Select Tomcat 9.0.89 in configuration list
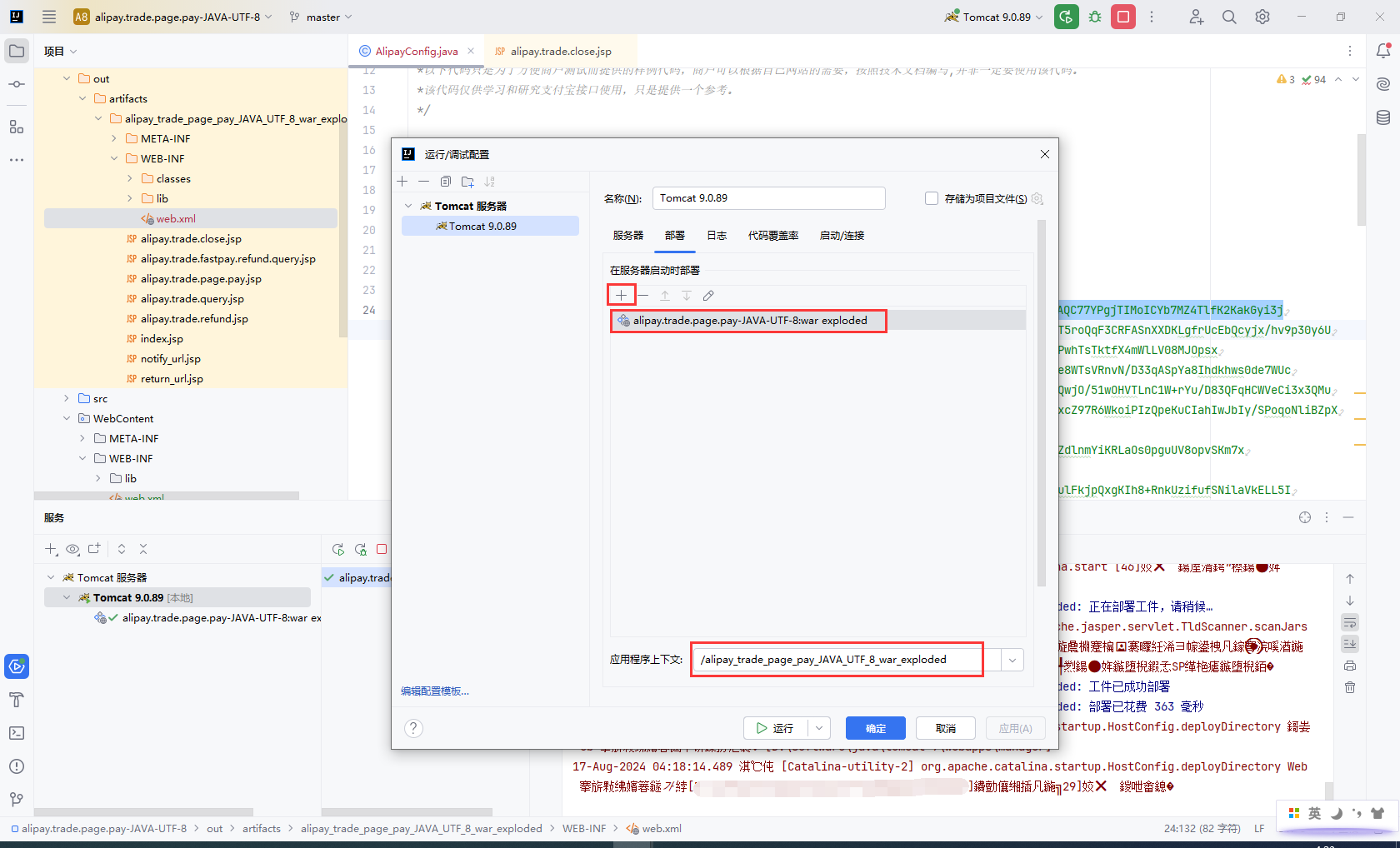The height and width of the screenshot is (848, 1400). coord(490,226)
